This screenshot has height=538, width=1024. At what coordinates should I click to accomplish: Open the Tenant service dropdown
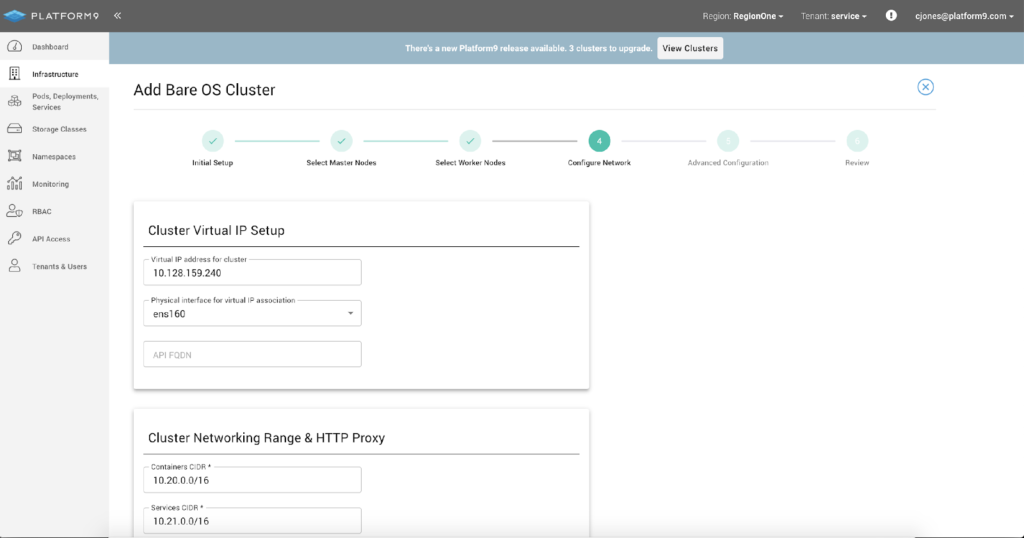[x=833, y=16]
